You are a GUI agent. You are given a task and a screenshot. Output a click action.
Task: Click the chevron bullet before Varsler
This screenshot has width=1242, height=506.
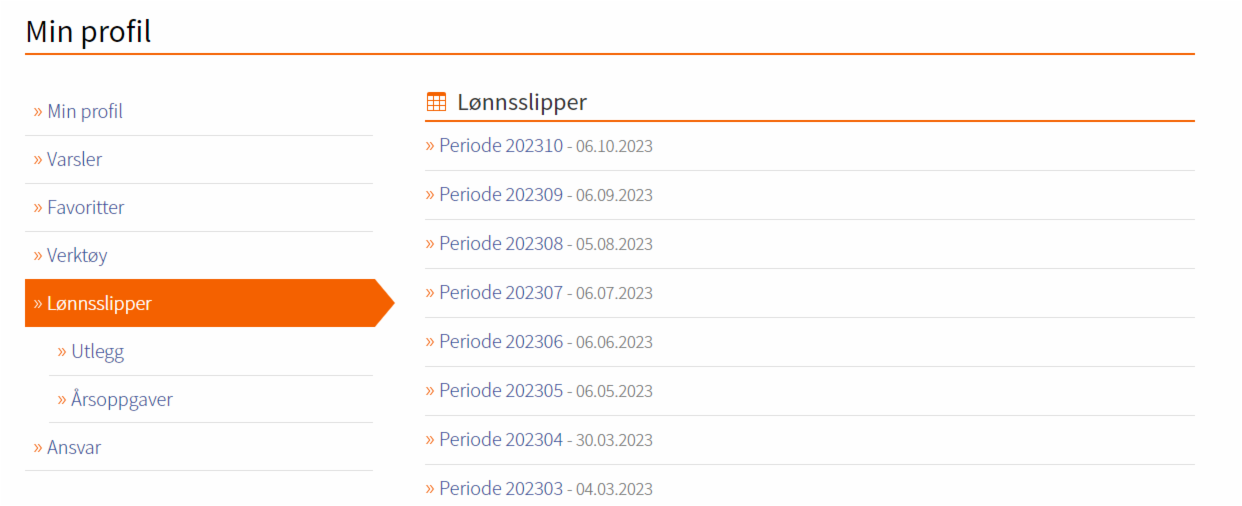(x=38, y=159)
